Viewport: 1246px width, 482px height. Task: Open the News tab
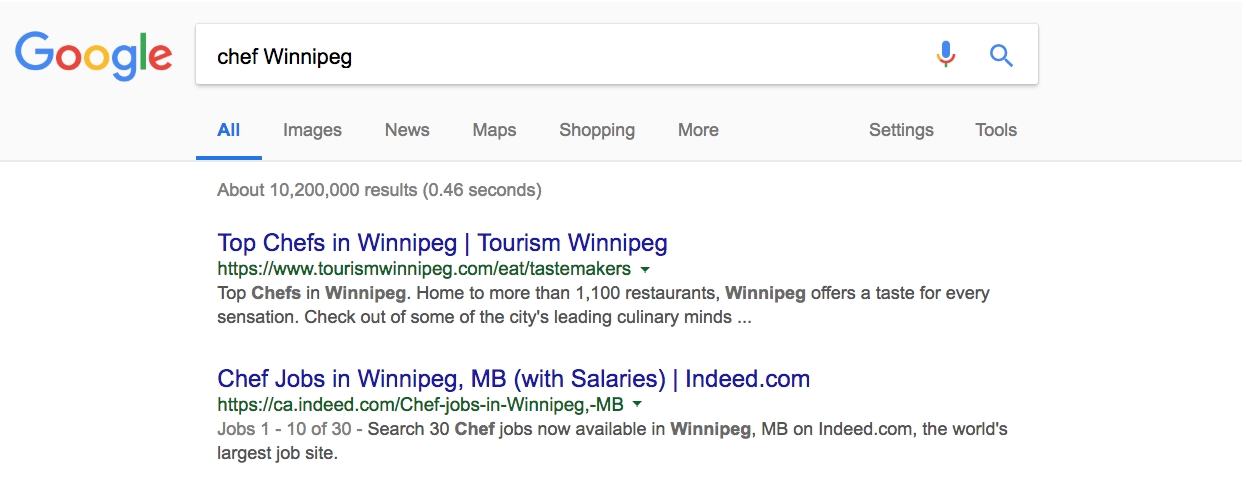(x=407, y=130)
